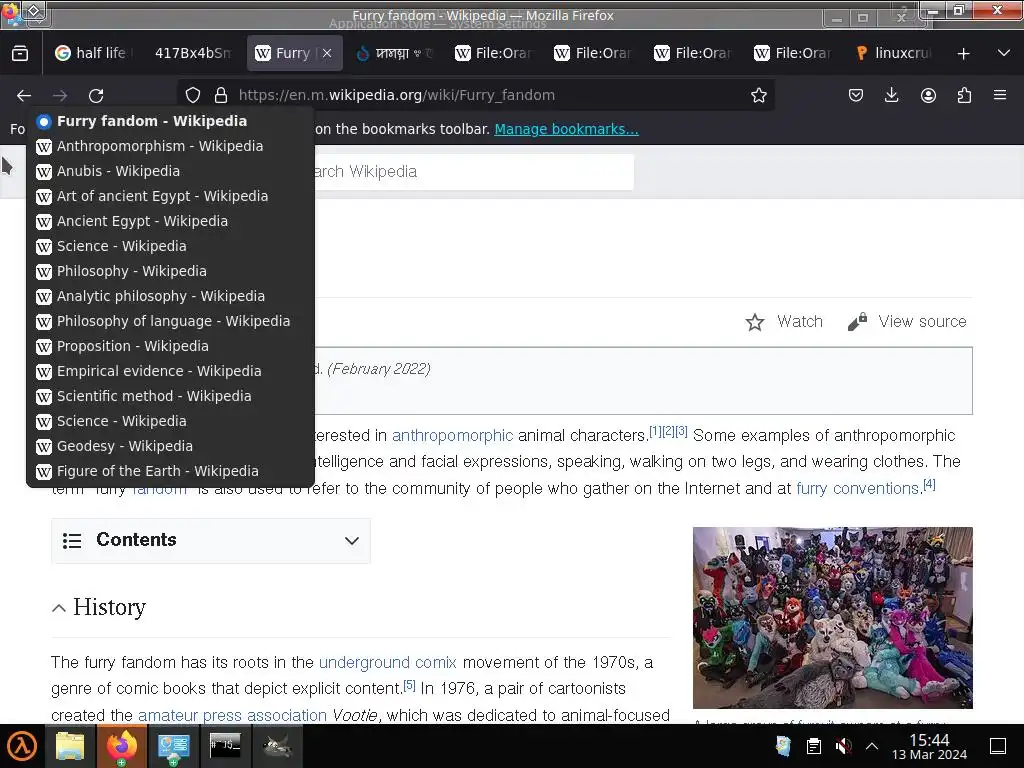Open clipboard tray icon

tap(813, 746)
